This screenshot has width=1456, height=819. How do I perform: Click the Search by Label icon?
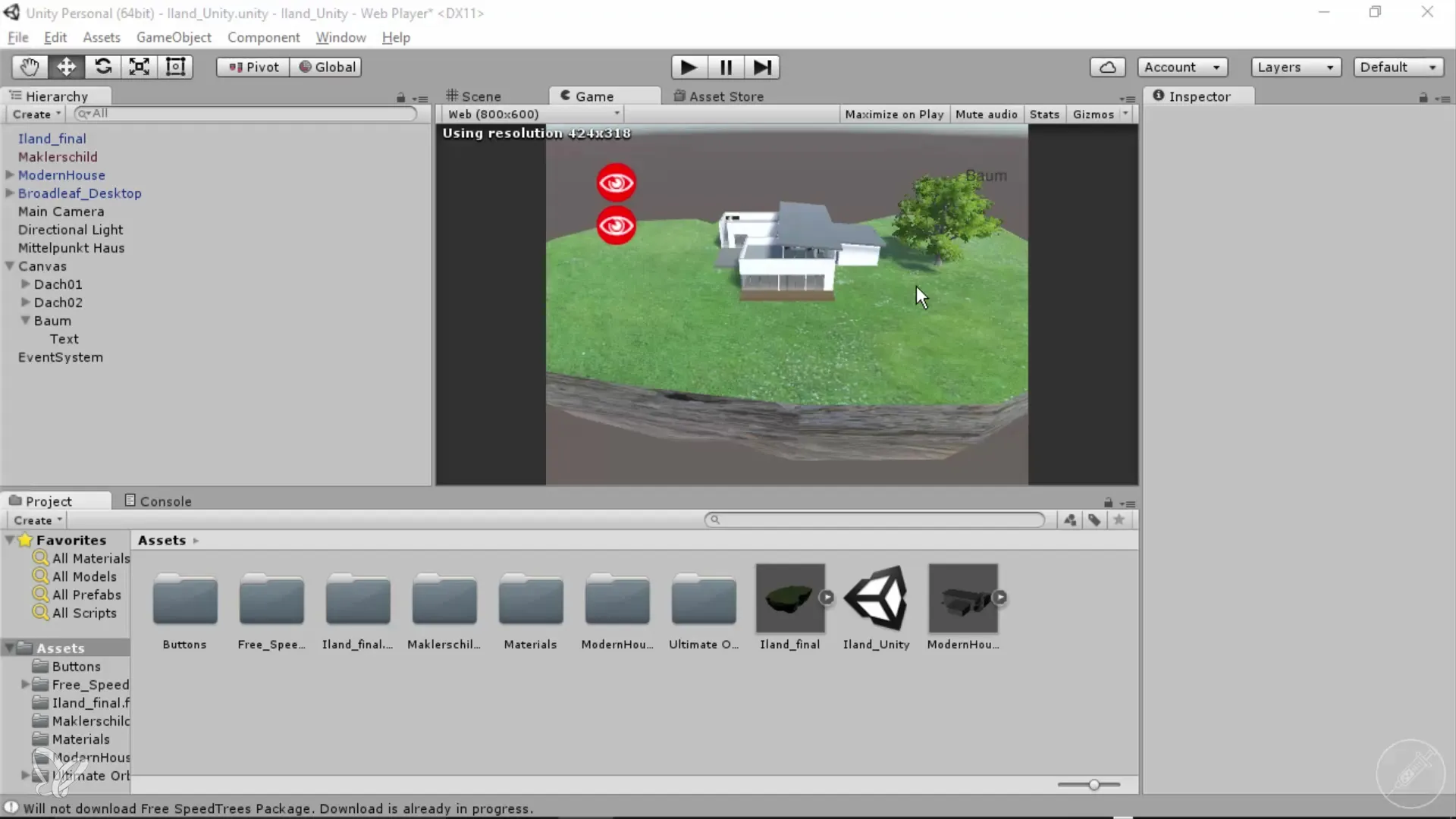(1094, 520)
